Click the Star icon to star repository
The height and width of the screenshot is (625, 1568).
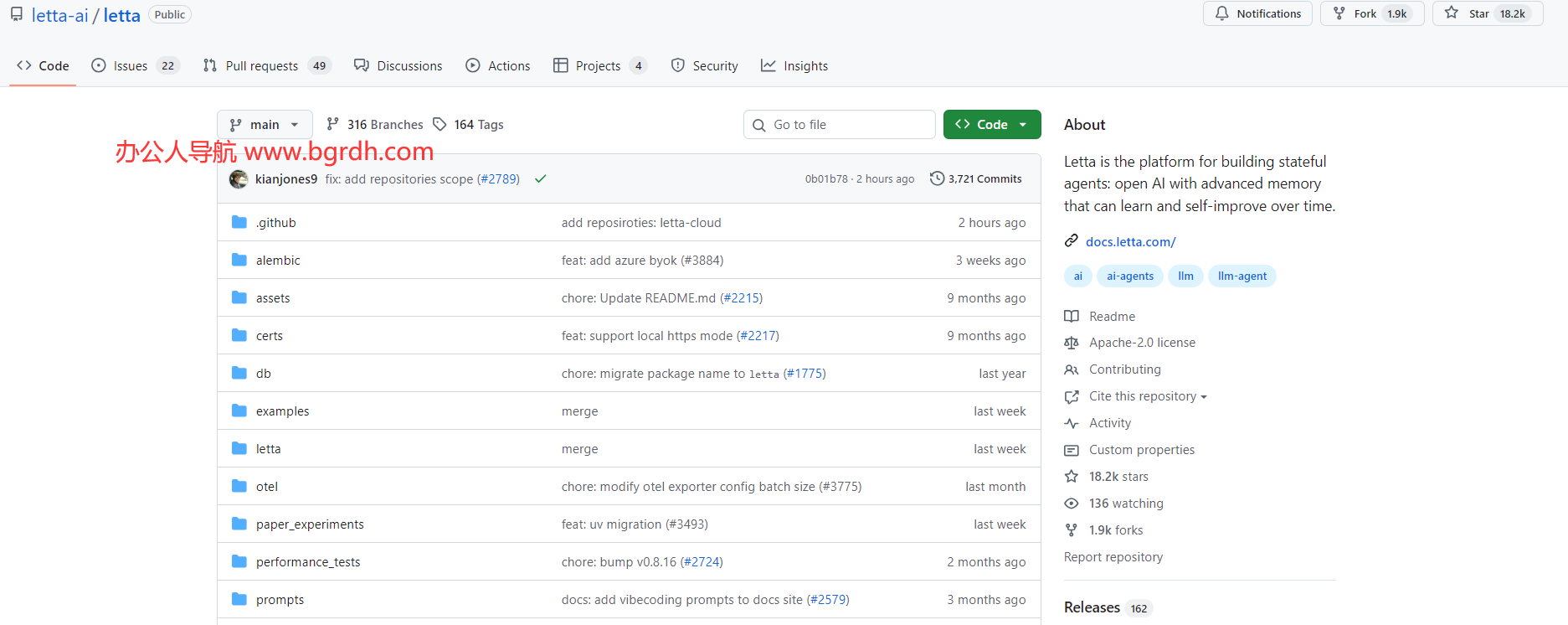coord(1452,13)
